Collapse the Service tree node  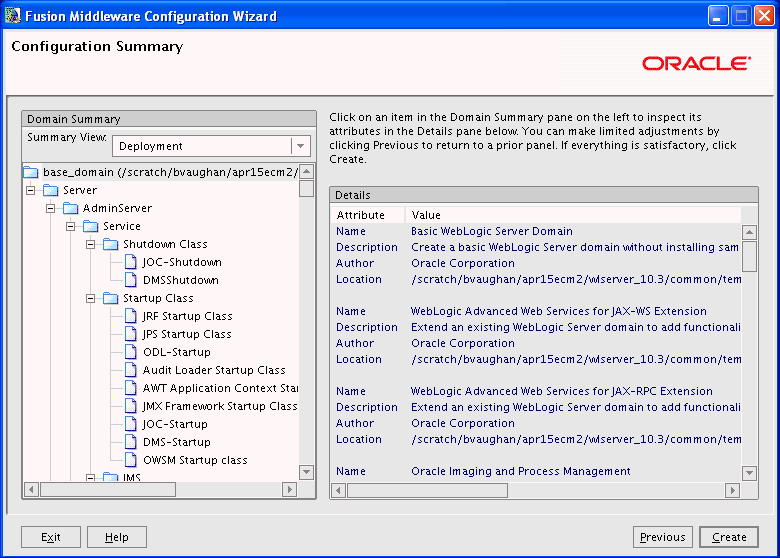point(71,226)
